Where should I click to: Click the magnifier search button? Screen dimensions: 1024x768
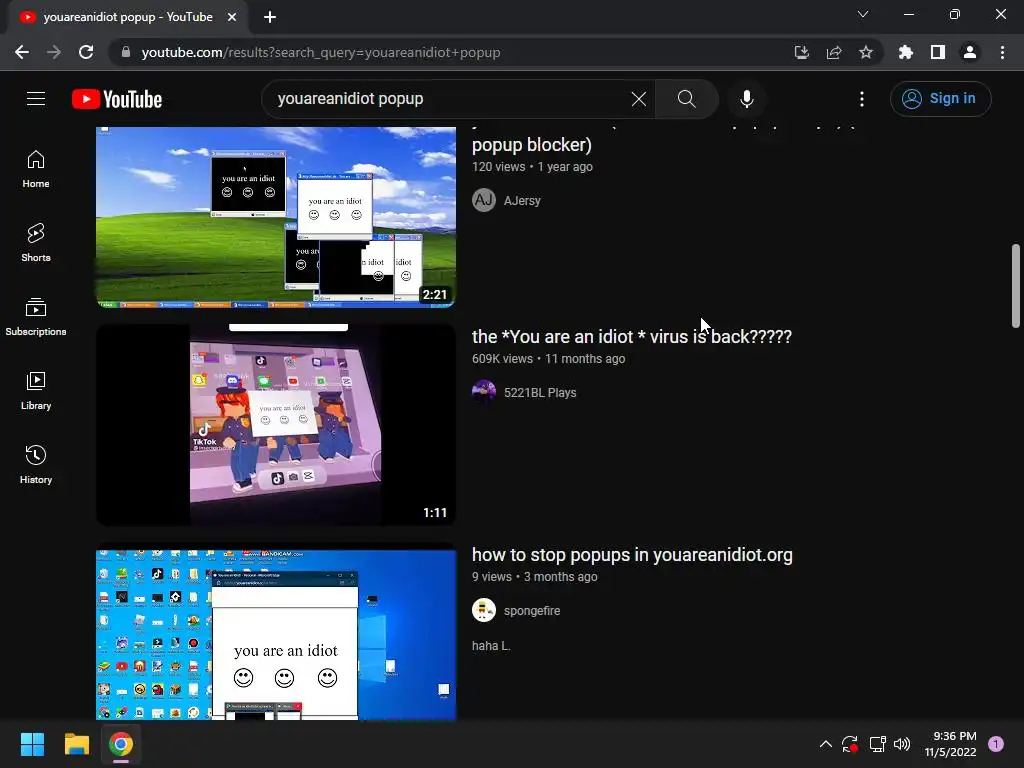click(686, 99)
